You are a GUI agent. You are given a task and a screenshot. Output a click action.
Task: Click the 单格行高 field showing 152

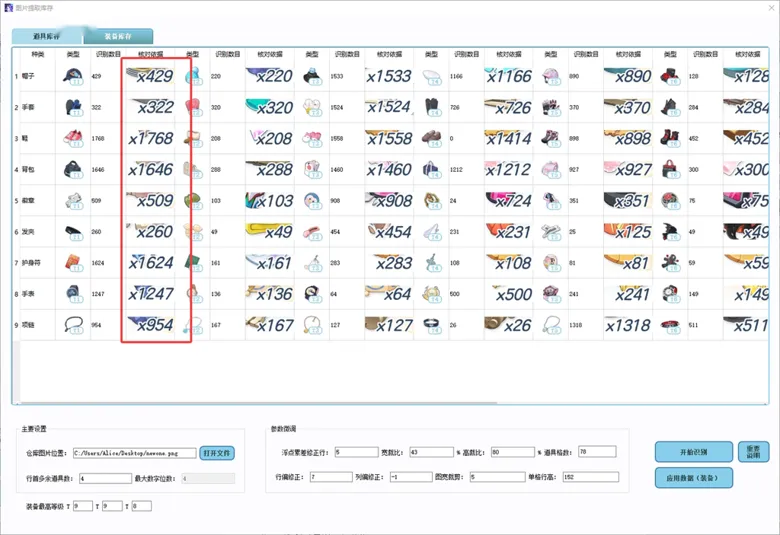[x=590, y=477]
